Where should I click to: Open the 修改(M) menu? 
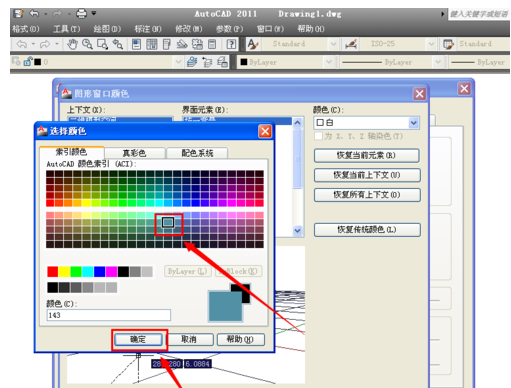coord(189,29)
